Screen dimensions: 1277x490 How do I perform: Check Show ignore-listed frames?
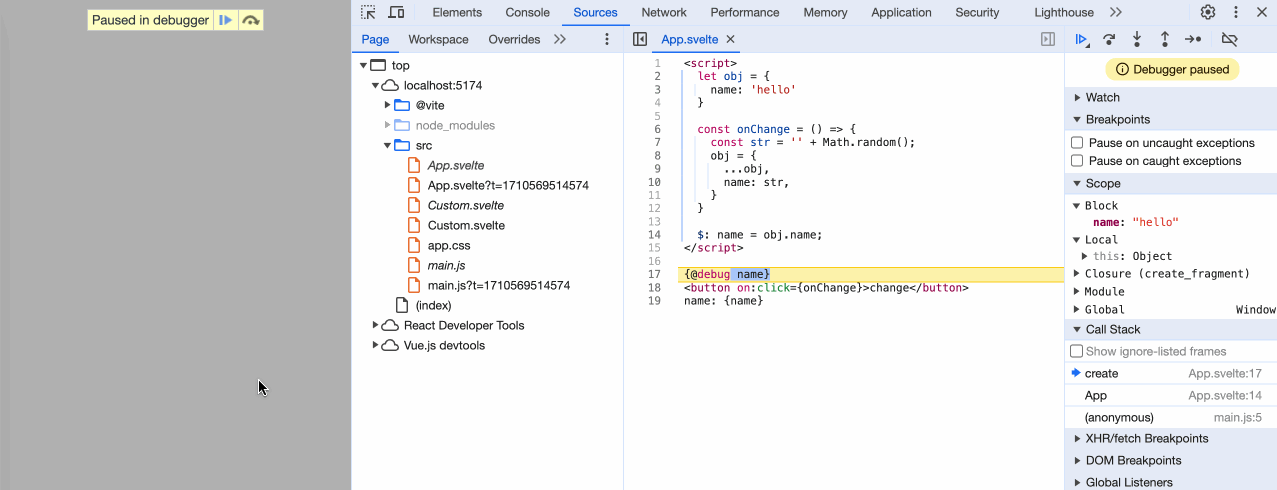point(1077,351)
